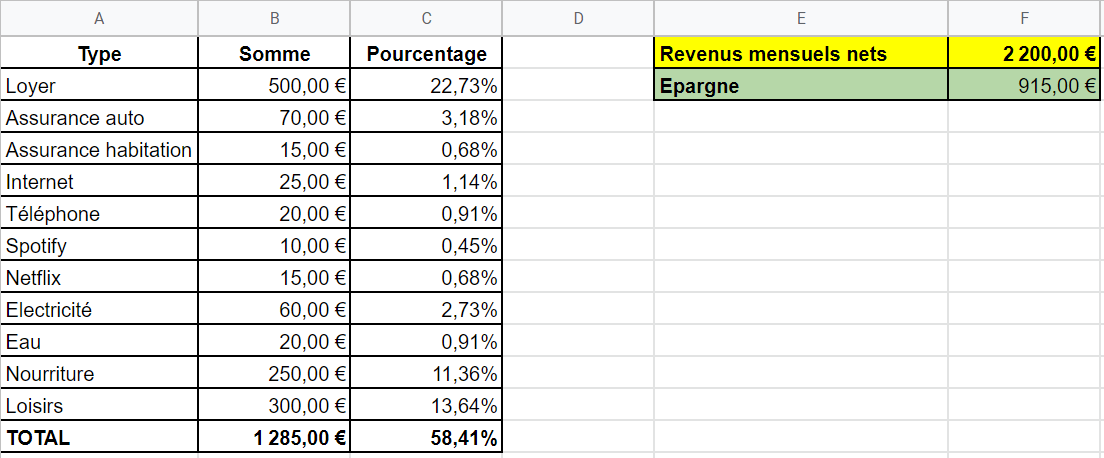Click the yellow Revenus mensuels nets cell
The image size is (1104, 458).
(801, 54)
